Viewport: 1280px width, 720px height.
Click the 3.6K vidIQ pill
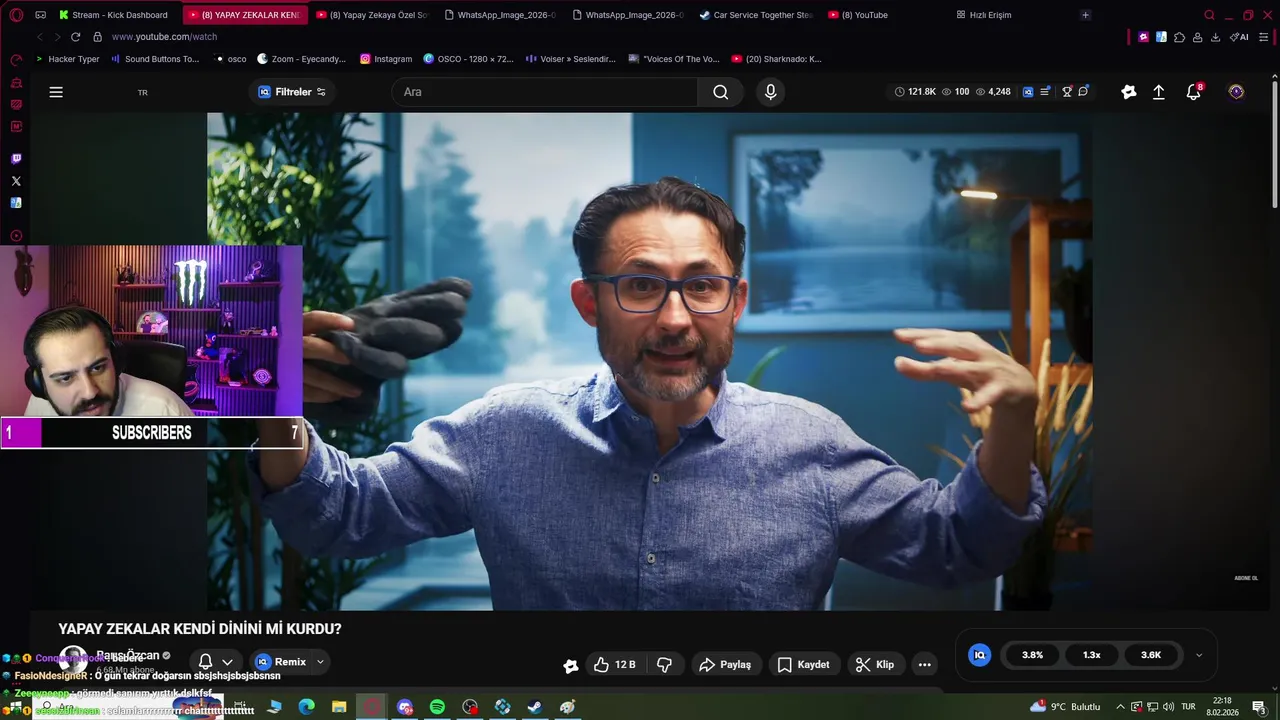pyautogui.click(x=1151, y=655)
